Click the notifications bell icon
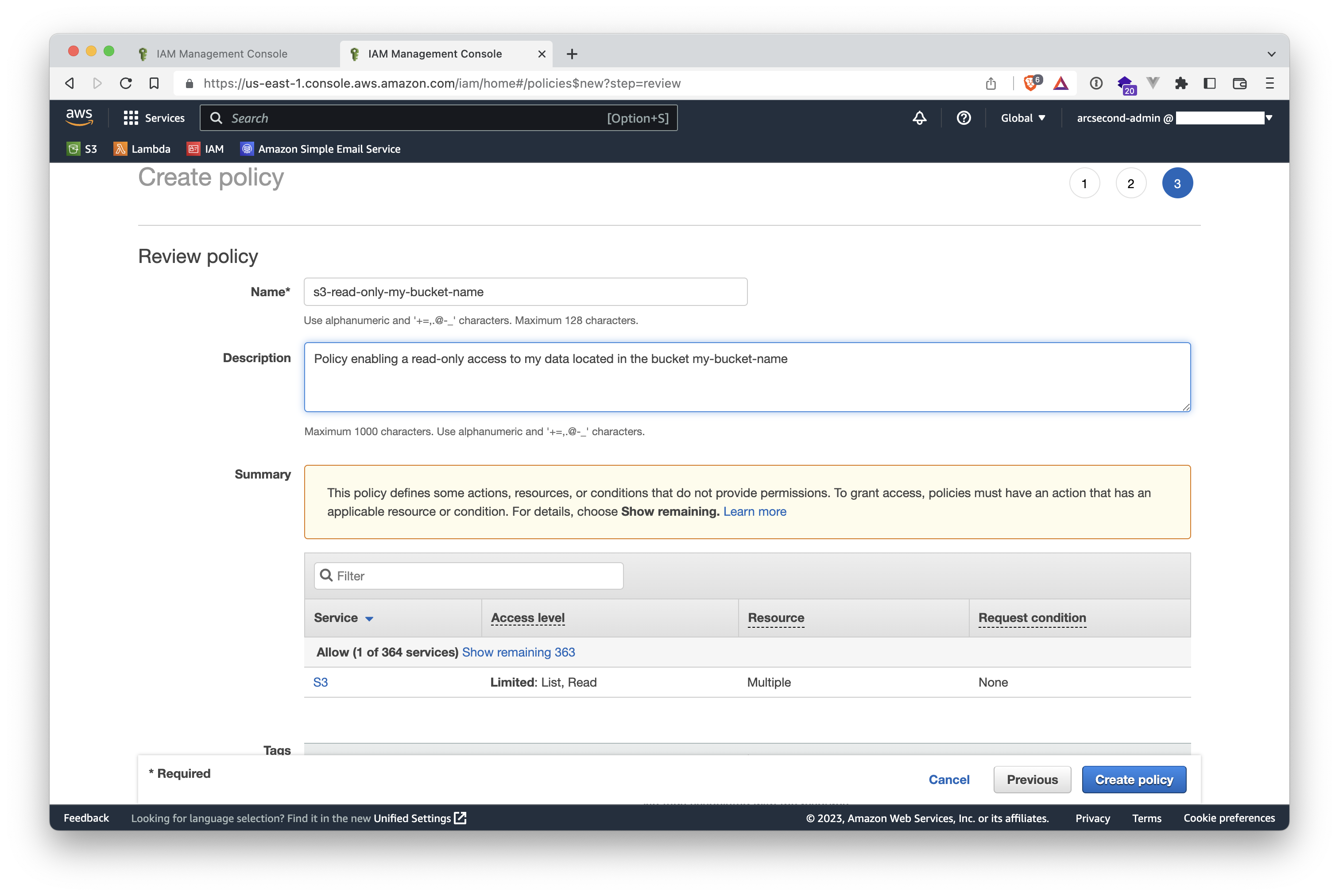 pos(919,118)
